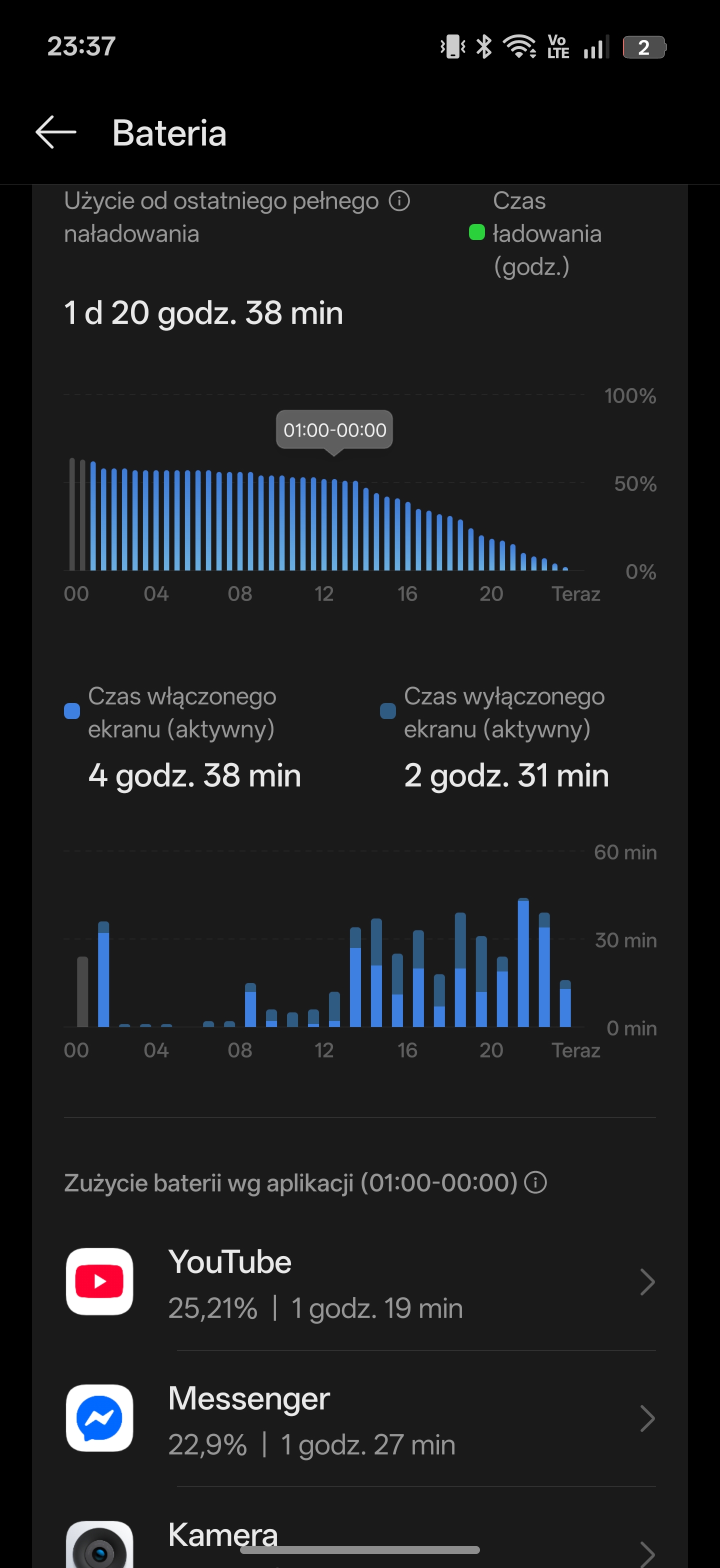Viewport: 720px width, 1568px height.
Task: Open the Messenger app icon
Action: (x=100, y=1417)
